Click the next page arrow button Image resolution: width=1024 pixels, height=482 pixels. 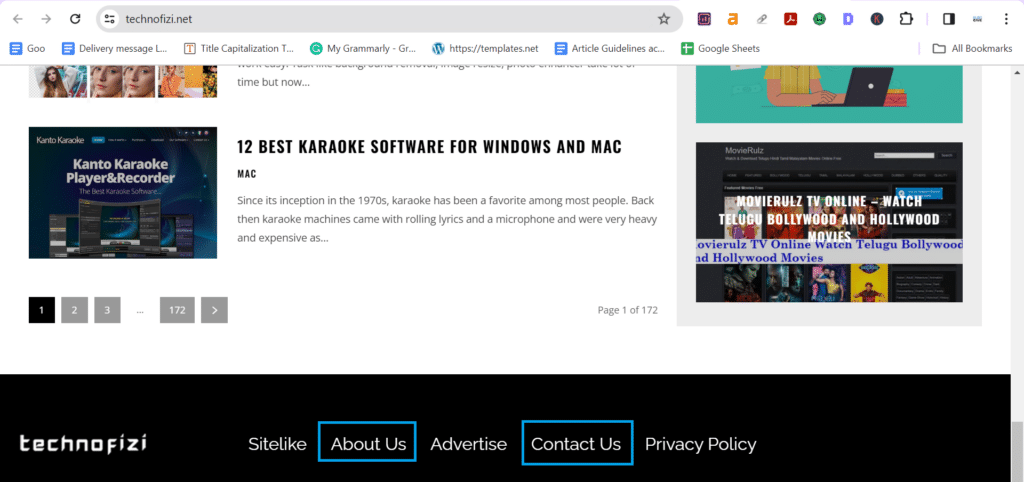214,310
